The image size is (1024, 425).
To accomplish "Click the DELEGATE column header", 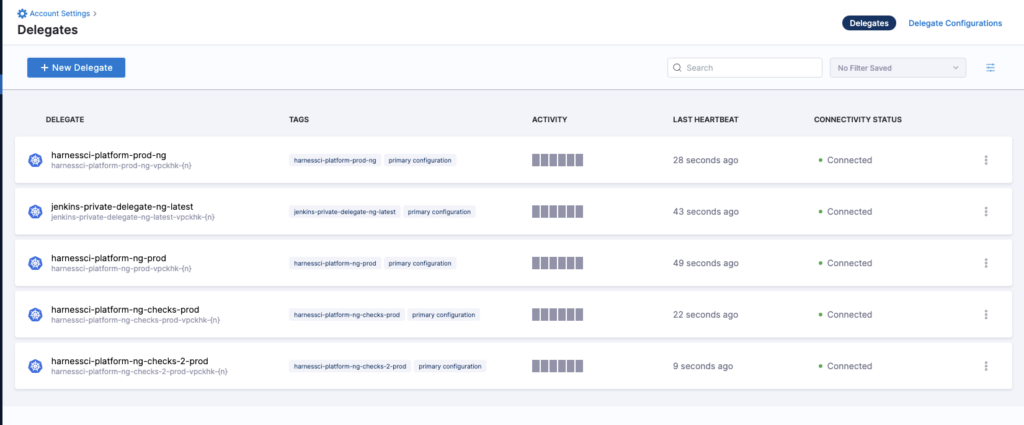I will 65,119.
